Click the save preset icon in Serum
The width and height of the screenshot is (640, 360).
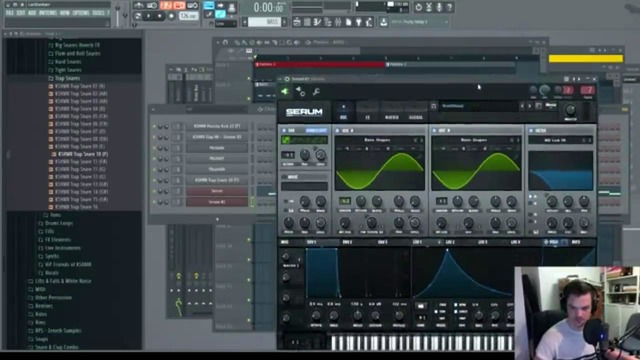click(x=538, y=106)
